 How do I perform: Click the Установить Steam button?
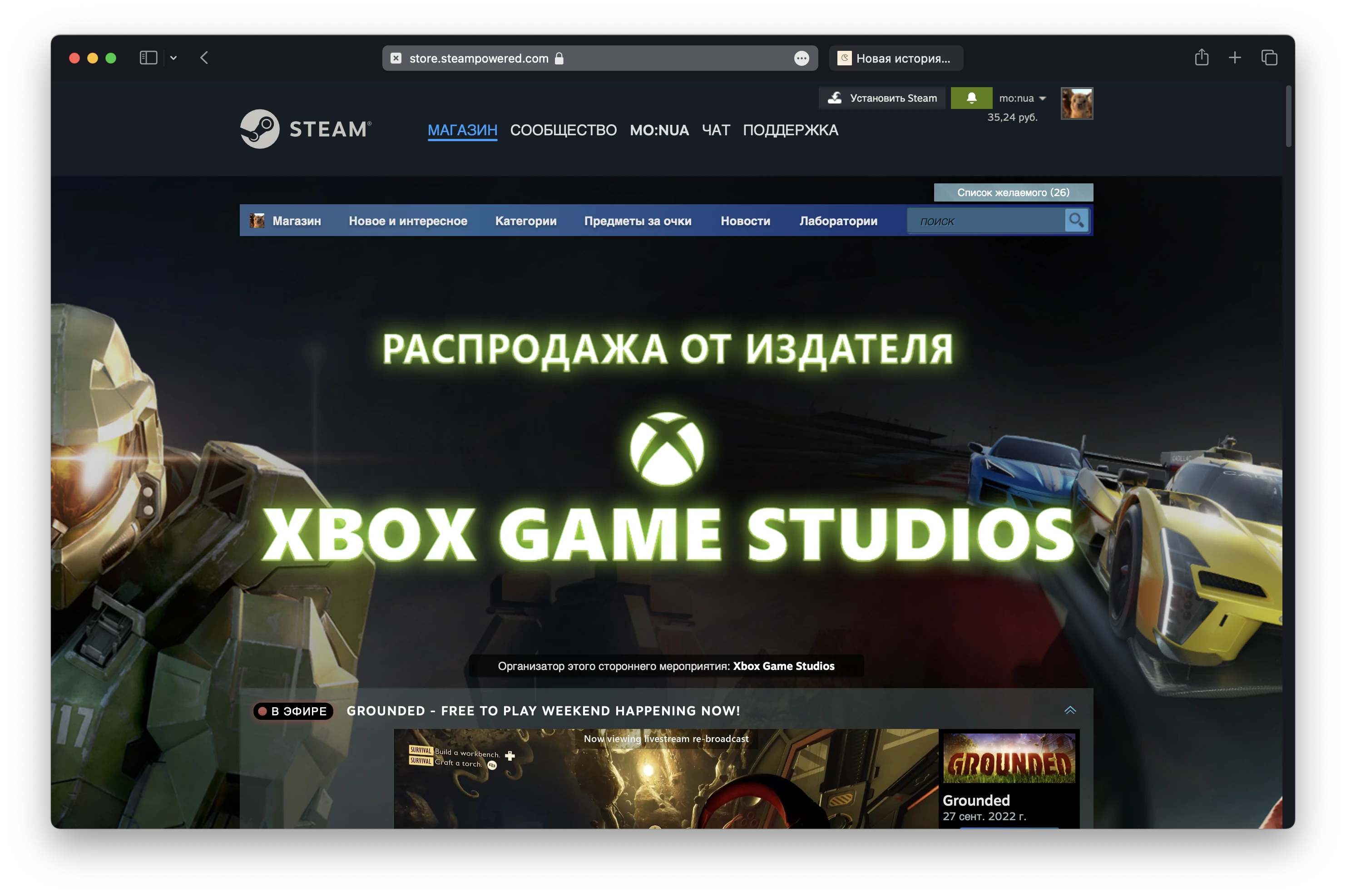click(882, 98)
